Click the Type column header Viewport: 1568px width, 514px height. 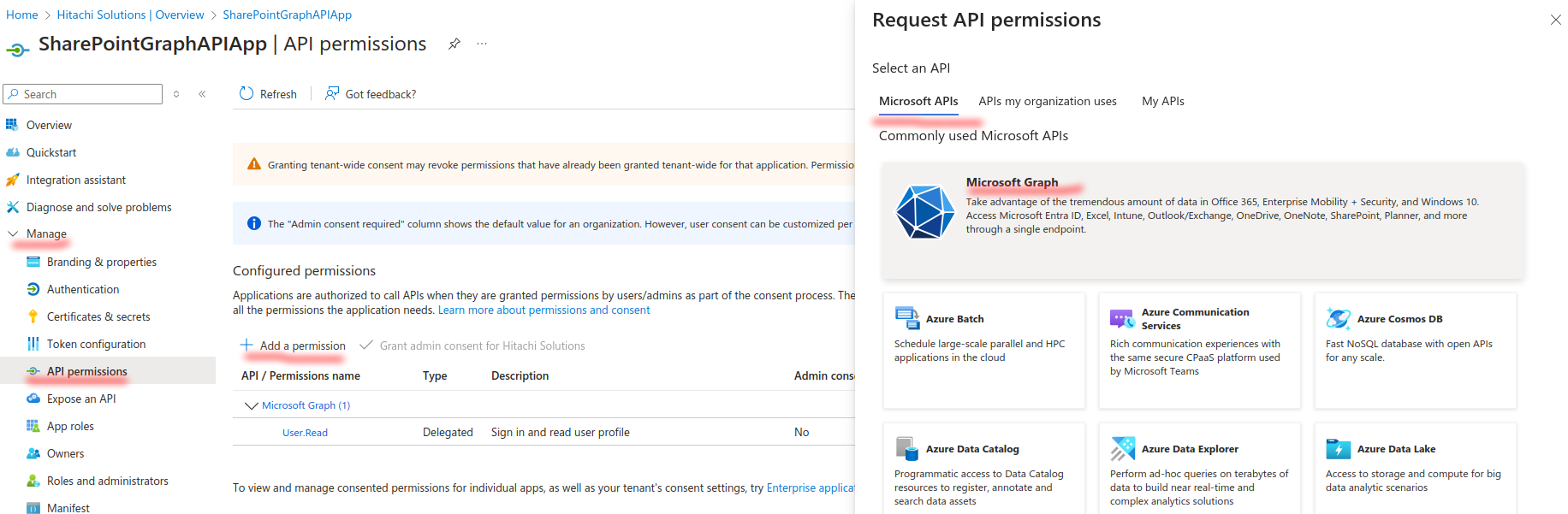[x=435, y=375]
